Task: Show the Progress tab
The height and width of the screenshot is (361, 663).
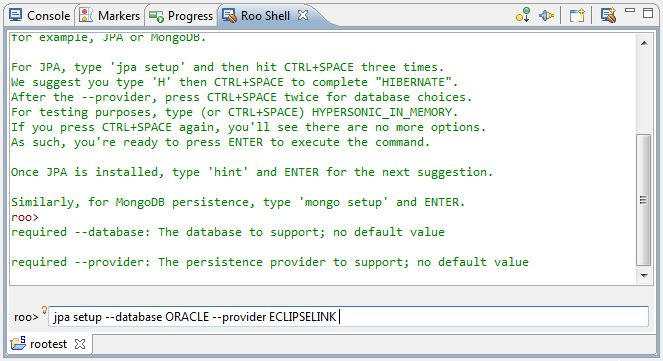Action: point(181,16)
